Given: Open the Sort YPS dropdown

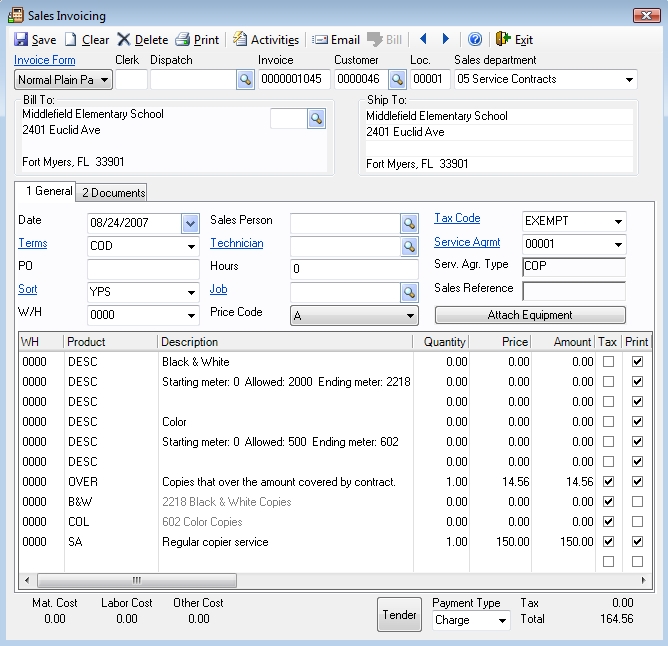Looking at the screenshot, I should 191,292.
